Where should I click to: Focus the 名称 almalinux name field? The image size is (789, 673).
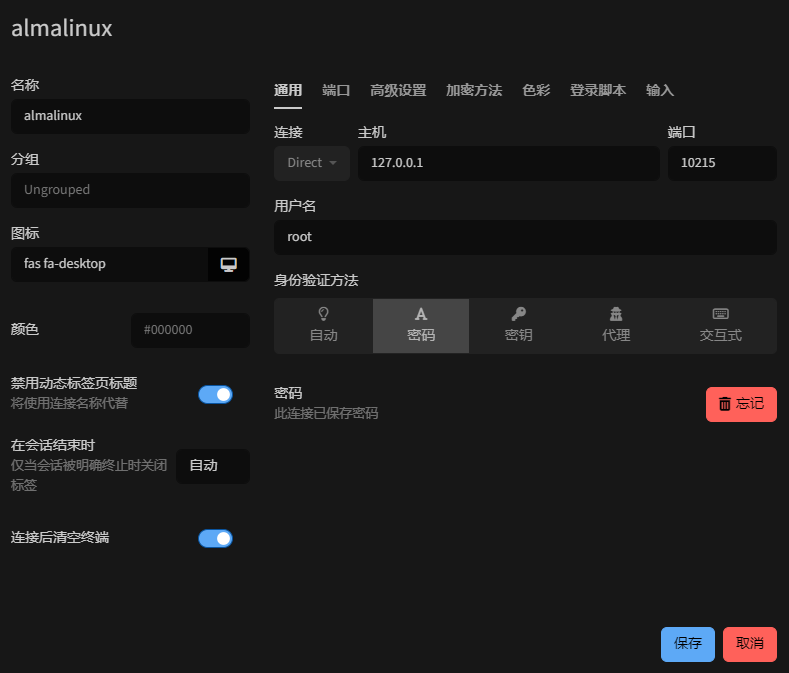pos(130,116)
